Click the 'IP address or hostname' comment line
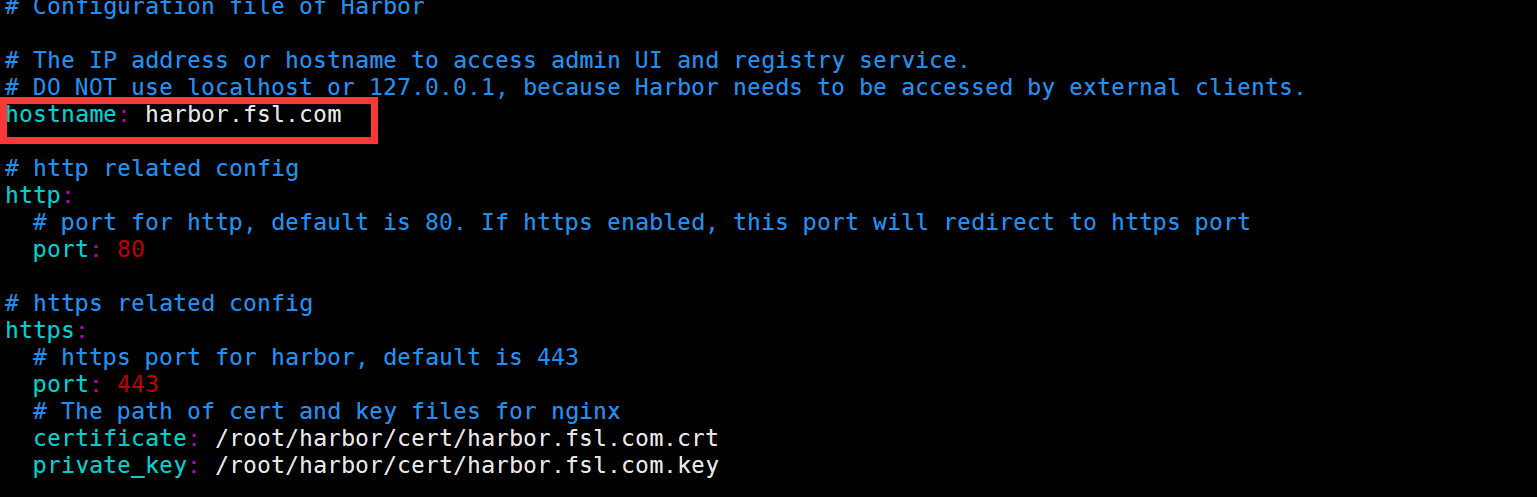The width and height of the screenshot is (1537, 497). pos(487,61)
